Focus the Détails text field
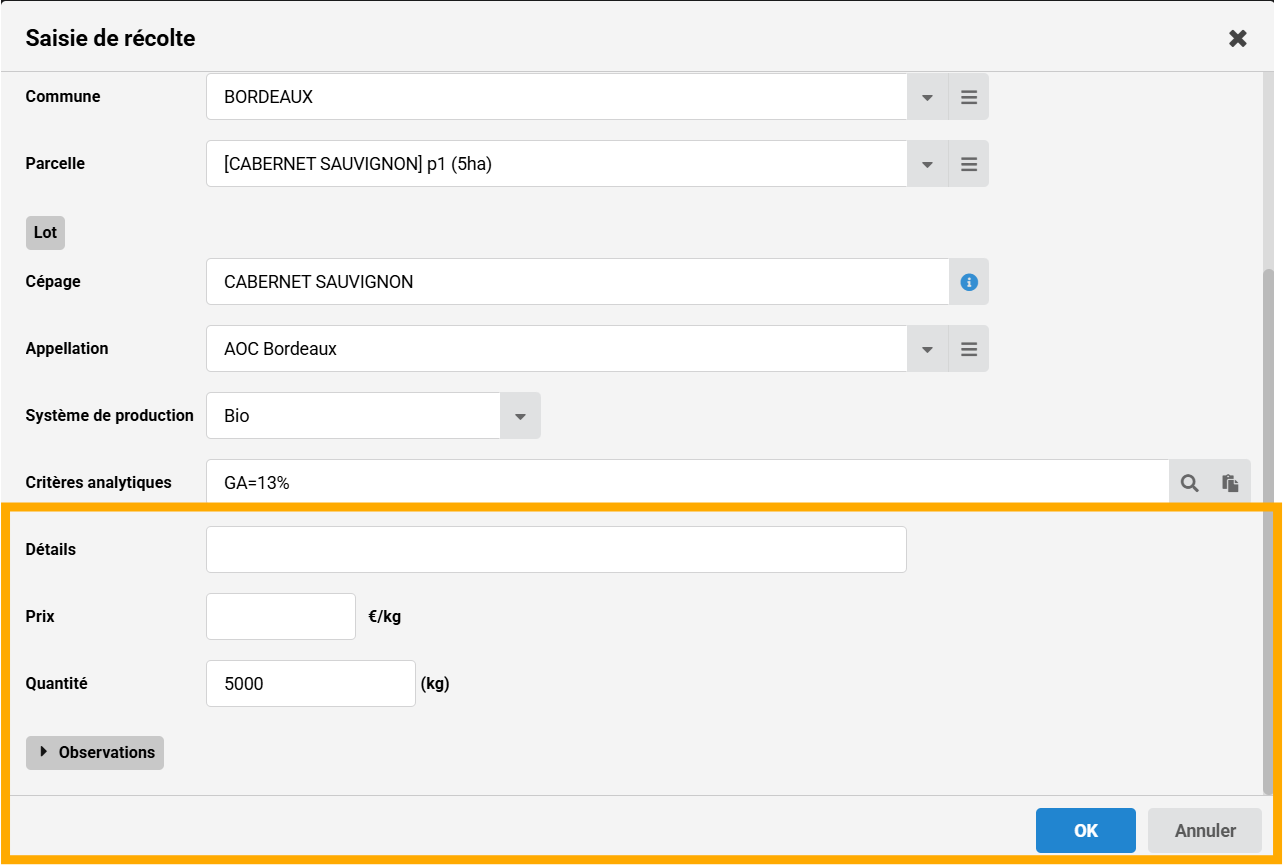 [x=556, y=550]
